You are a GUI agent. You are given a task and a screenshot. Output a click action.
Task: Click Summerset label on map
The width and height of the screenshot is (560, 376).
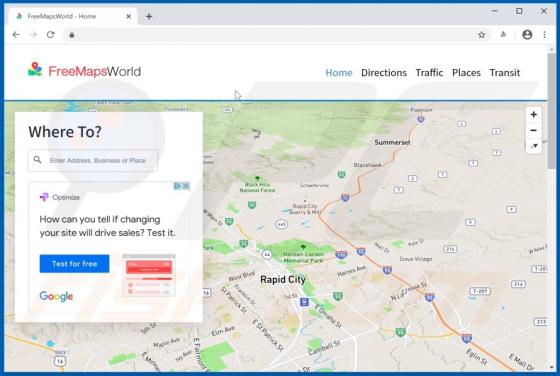(392, 142)
